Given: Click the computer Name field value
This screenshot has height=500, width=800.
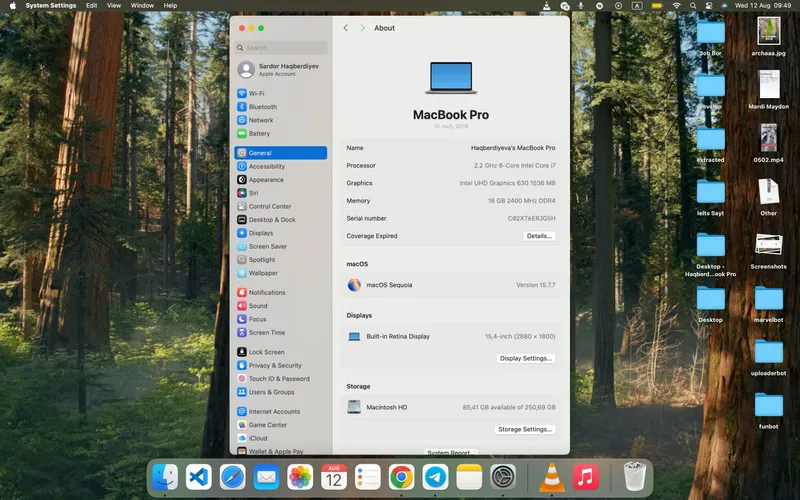Looking at the screenshot, I should [513, 148].
